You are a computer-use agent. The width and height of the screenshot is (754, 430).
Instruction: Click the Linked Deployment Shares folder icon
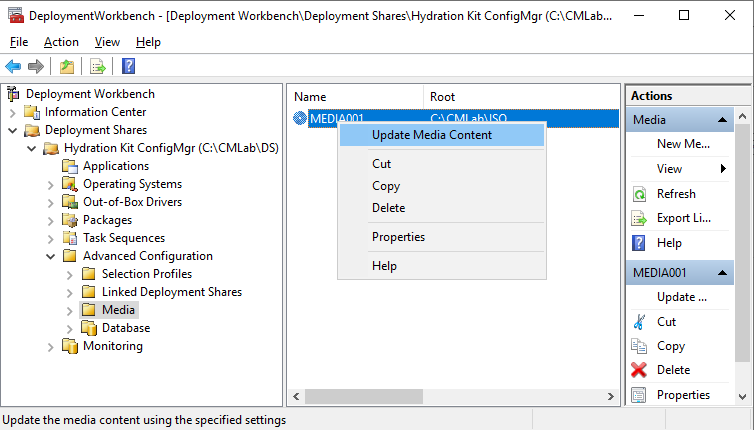(x=88, y=292)
